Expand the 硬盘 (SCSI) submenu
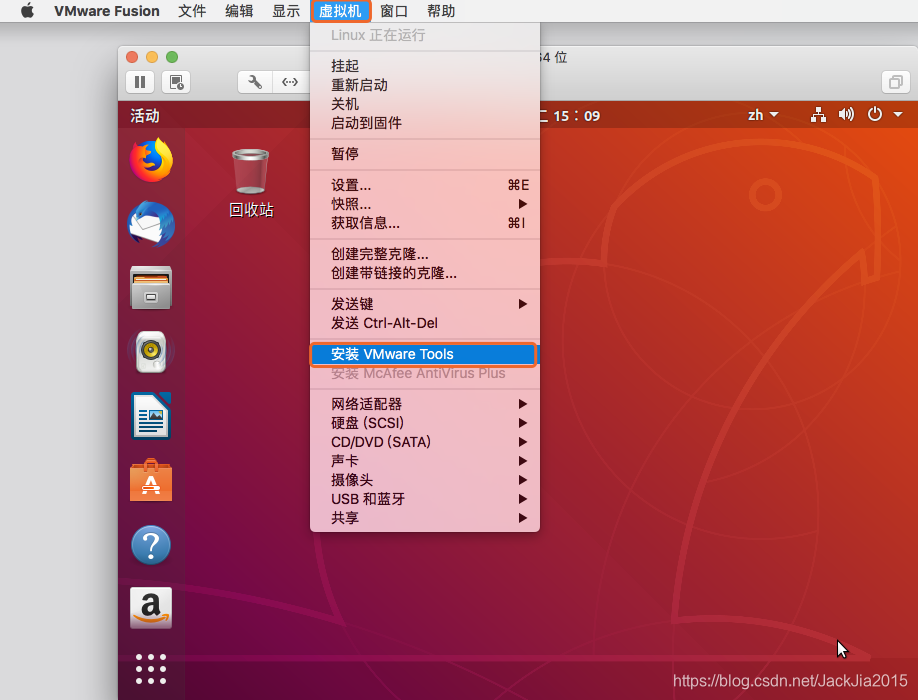918x700 pixels. pyautogui.click(x=424, y=423)
